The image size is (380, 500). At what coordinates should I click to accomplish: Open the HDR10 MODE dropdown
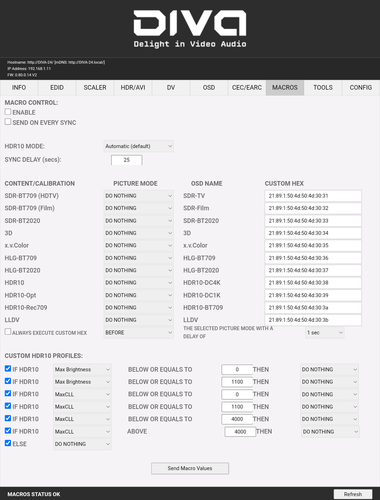pyautogui.click(x=138, y=146)
